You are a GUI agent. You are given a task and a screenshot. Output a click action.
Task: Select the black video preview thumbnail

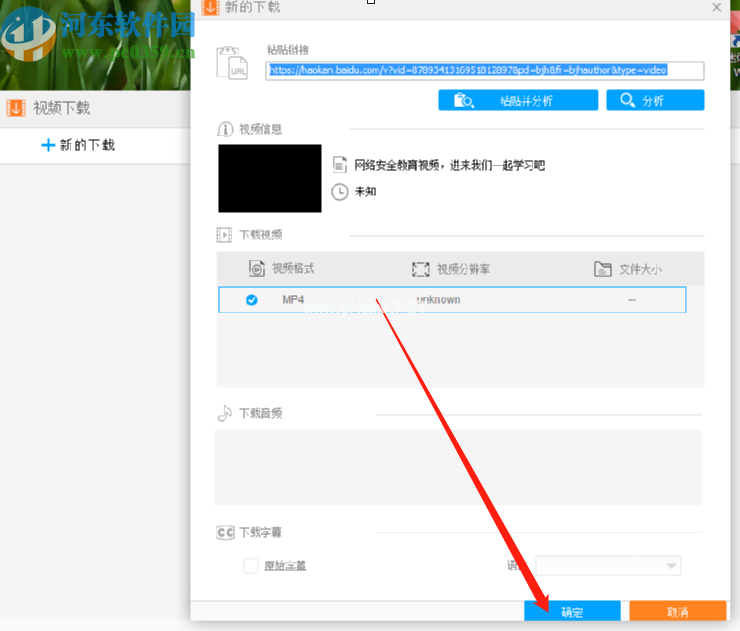tap(270, 178)
